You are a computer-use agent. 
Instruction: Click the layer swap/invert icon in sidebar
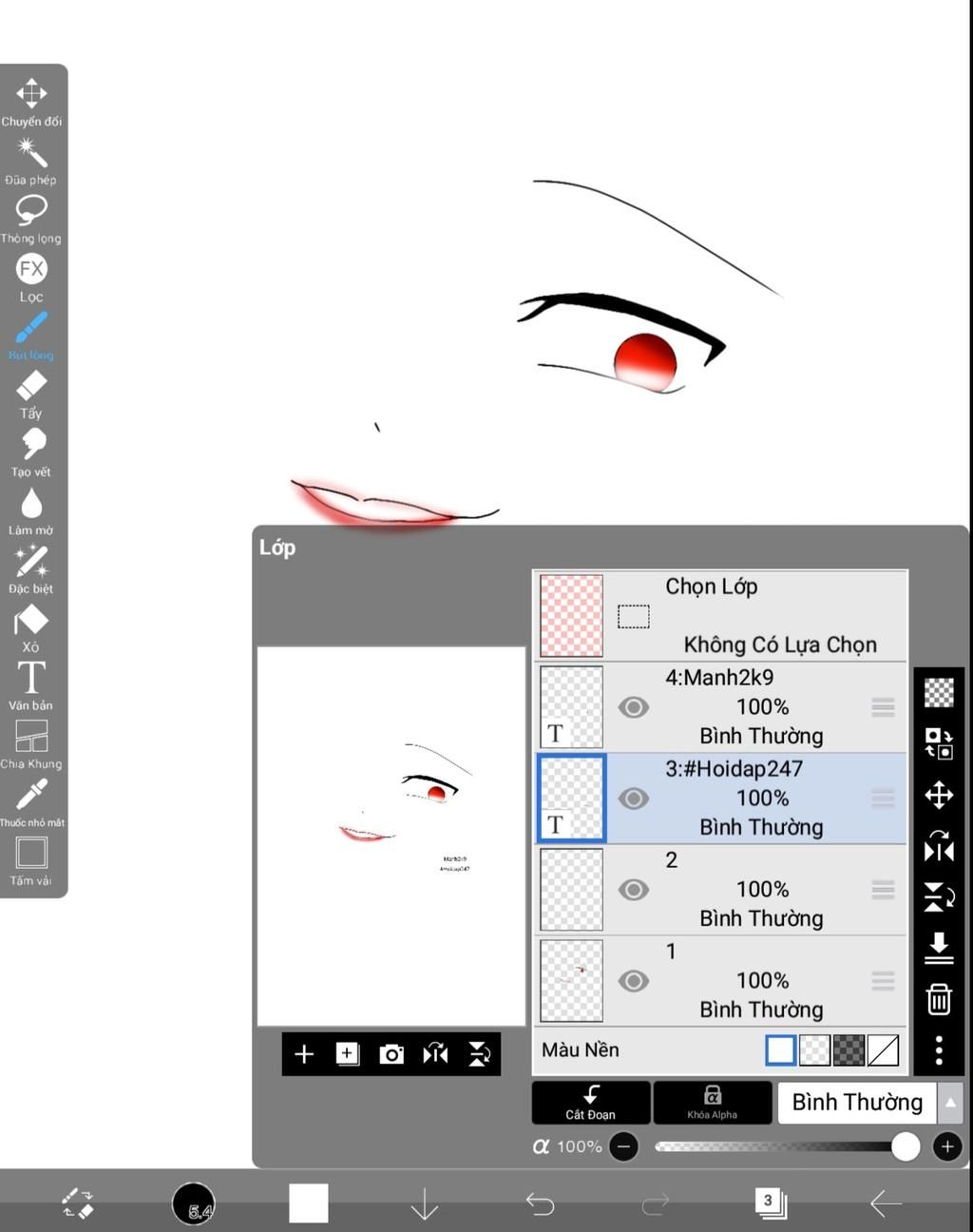pyautogui.click(x=939, y=743)
